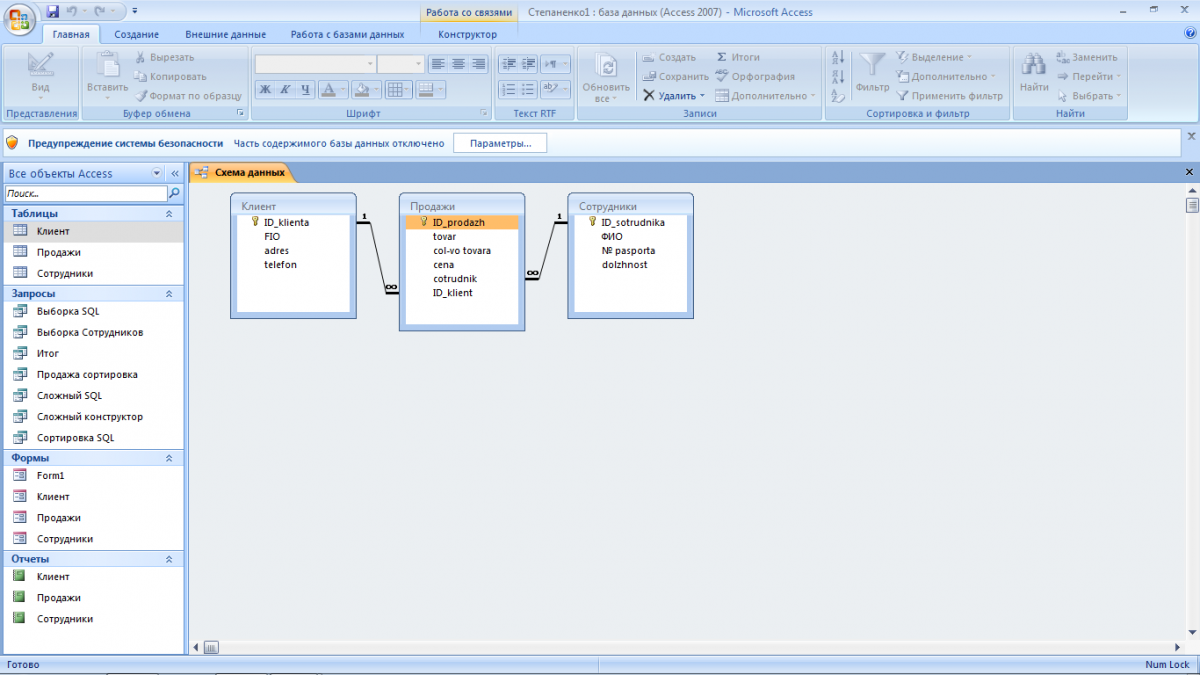The image size is (1200, 675).
Task: Toggle underline Ч formatting button
Action: (x=305, y=90)
